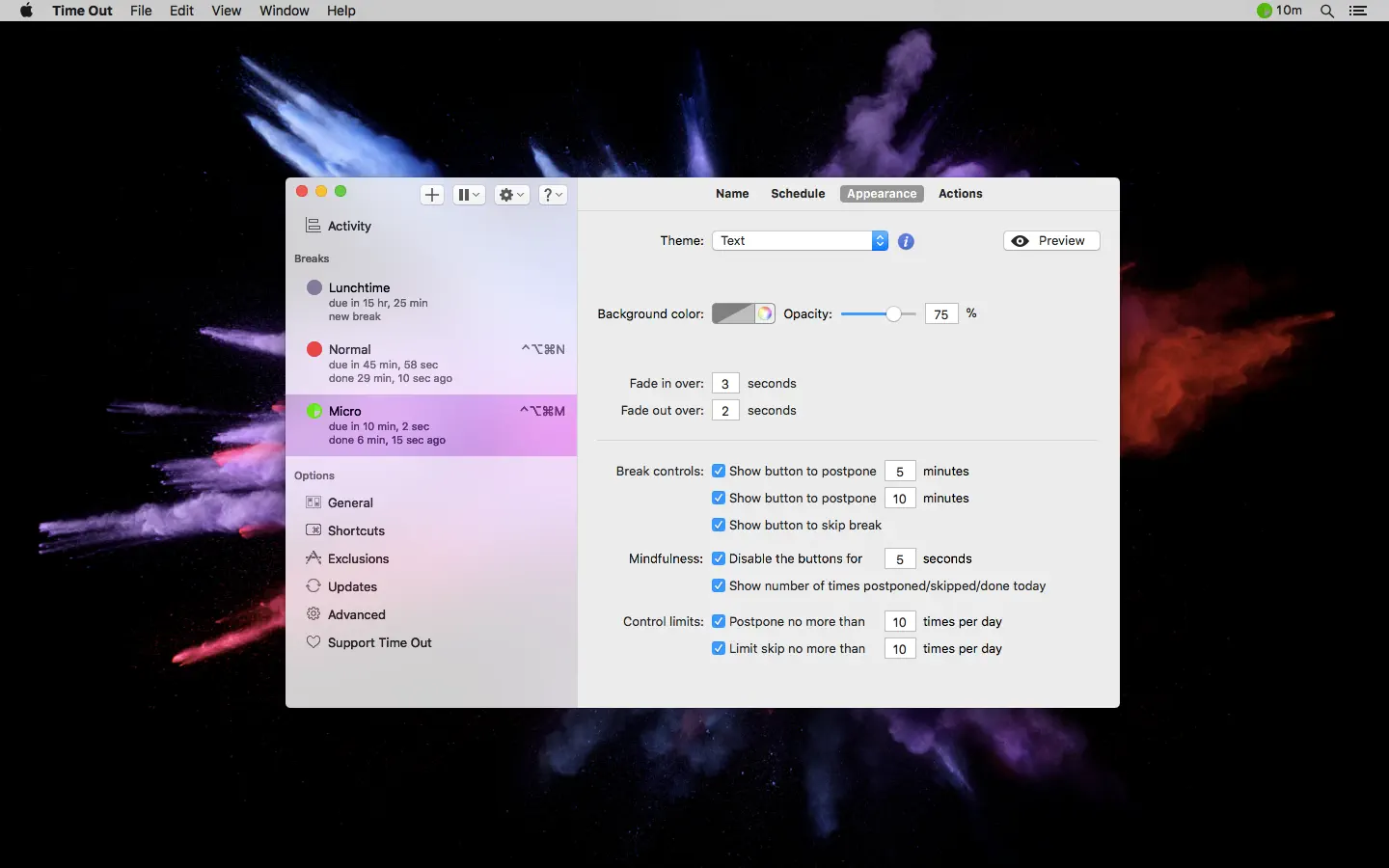Image resolution: width=1389 pixels, height=868 pixels.
Task: Click the plus icon to add a break
Action: point(432,195)
